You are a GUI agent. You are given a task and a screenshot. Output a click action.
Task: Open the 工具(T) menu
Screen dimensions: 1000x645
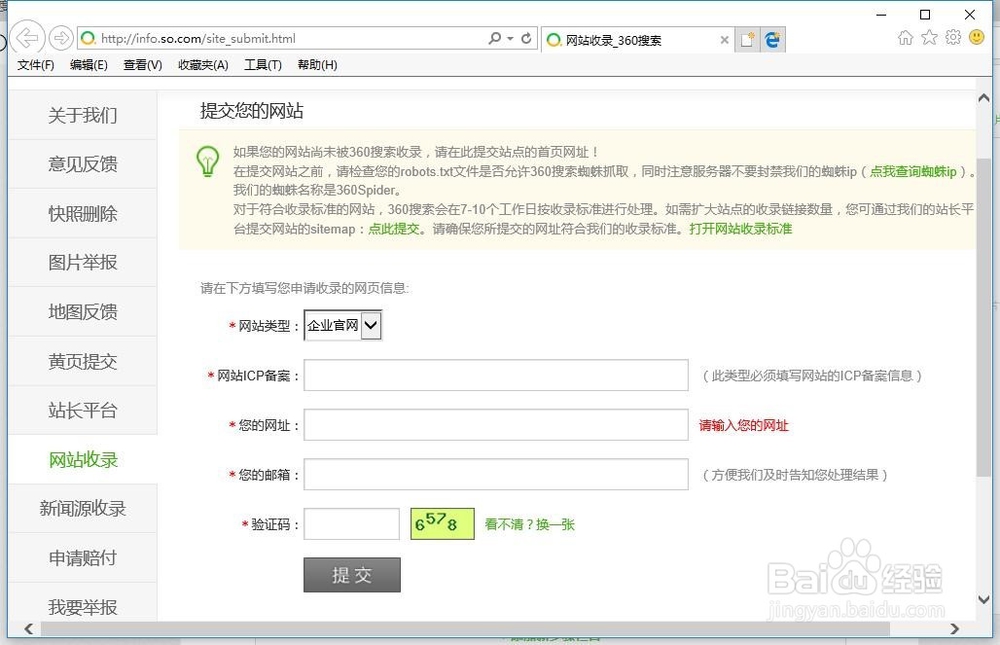click(263, 65)
